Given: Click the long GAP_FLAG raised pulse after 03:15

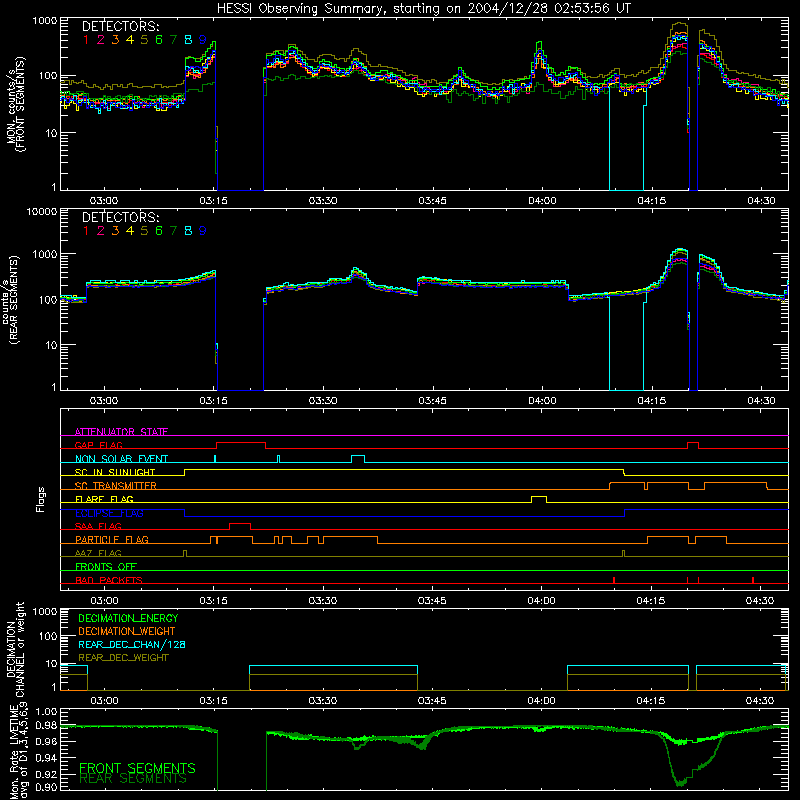Looking at the screenshot, I should (241, 443).
